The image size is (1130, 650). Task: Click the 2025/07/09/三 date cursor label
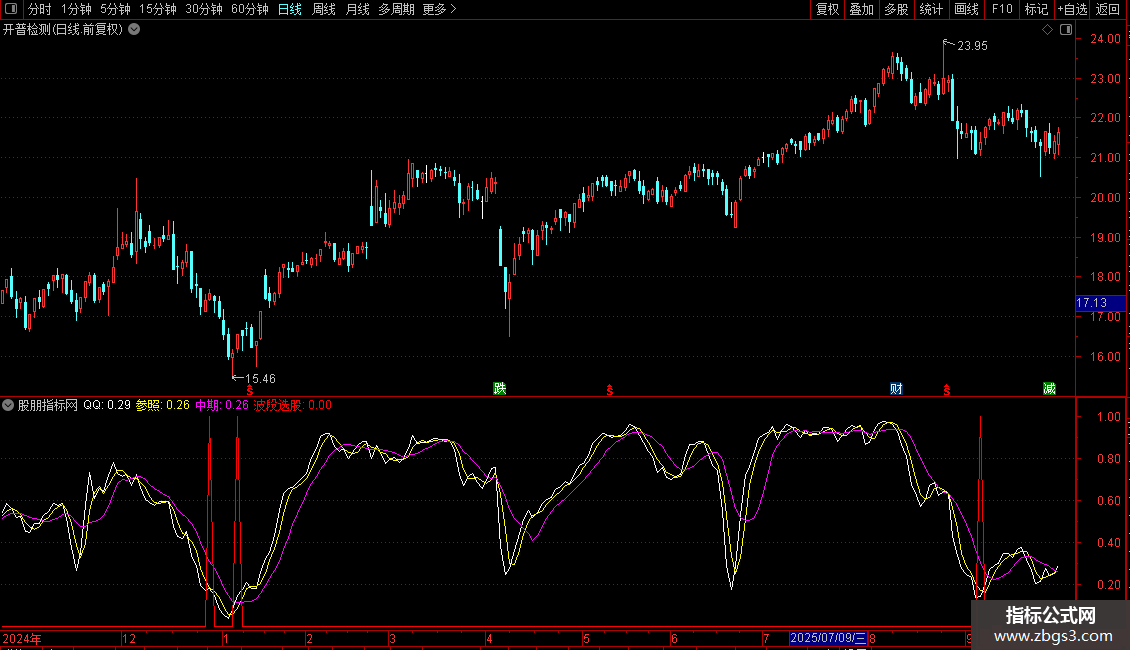click(x=828, y=638)
